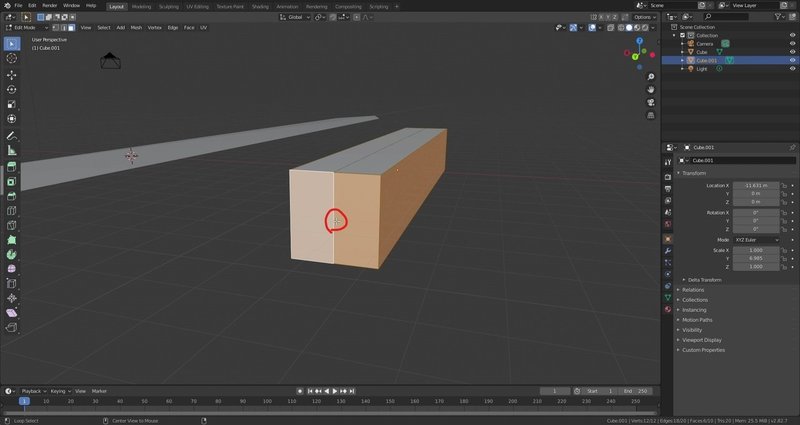
Task: Open the Modifiers wrench properties tab
Action: click(x=668, y=251)
